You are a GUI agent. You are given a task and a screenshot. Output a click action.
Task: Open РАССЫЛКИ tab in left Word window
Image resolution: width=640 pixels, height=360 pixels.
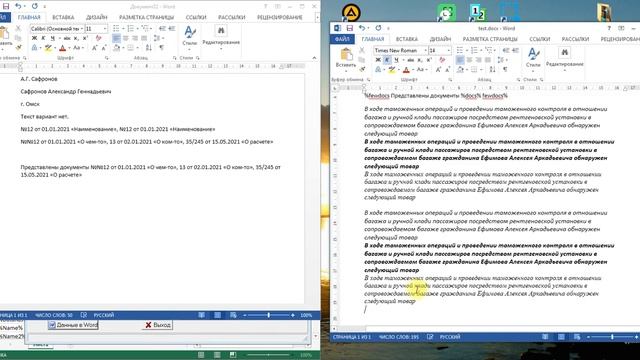tap(231, 17)
